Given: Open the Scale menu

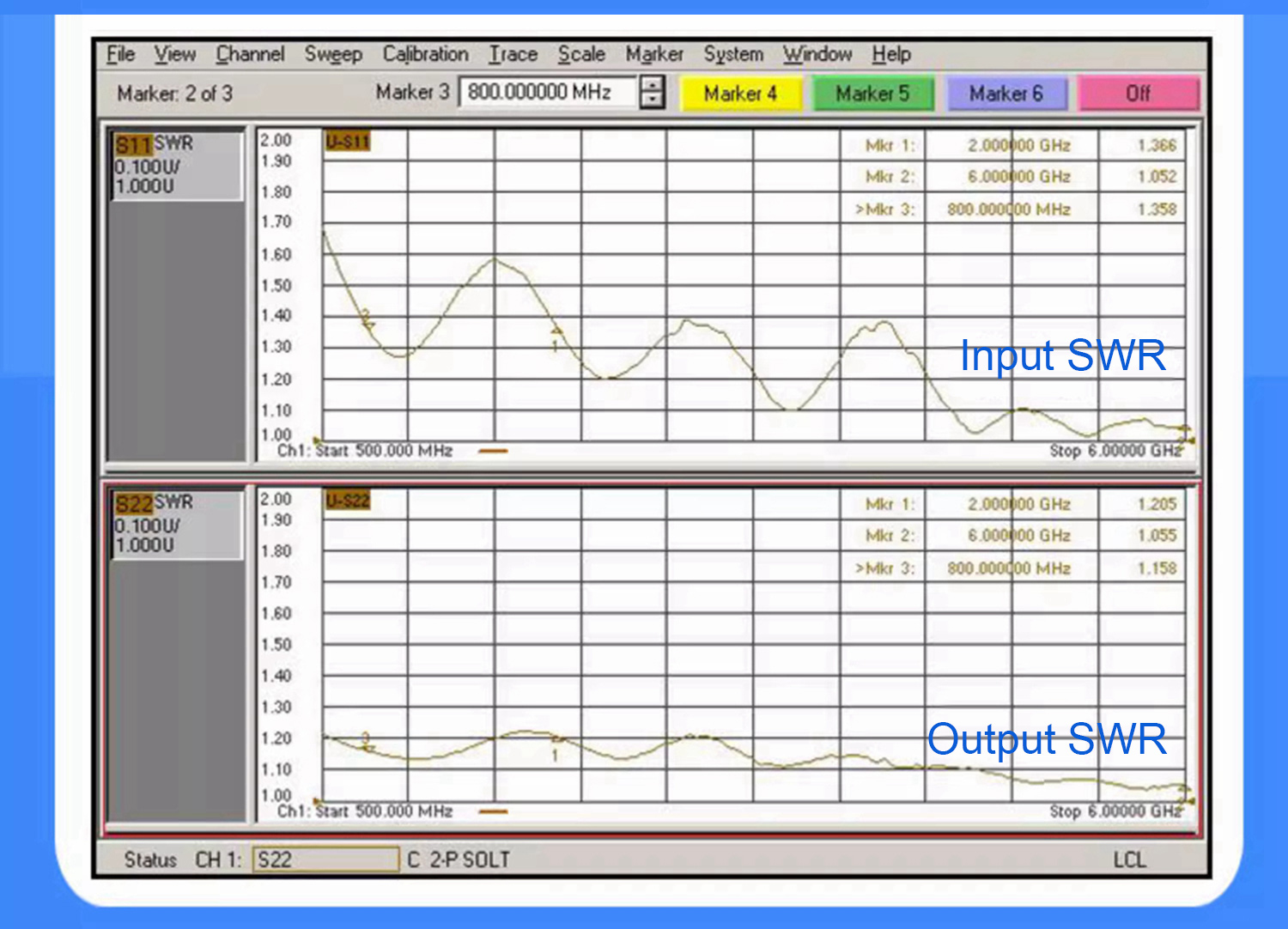Looking at the screenshot, I should click(x=581, y=54).
